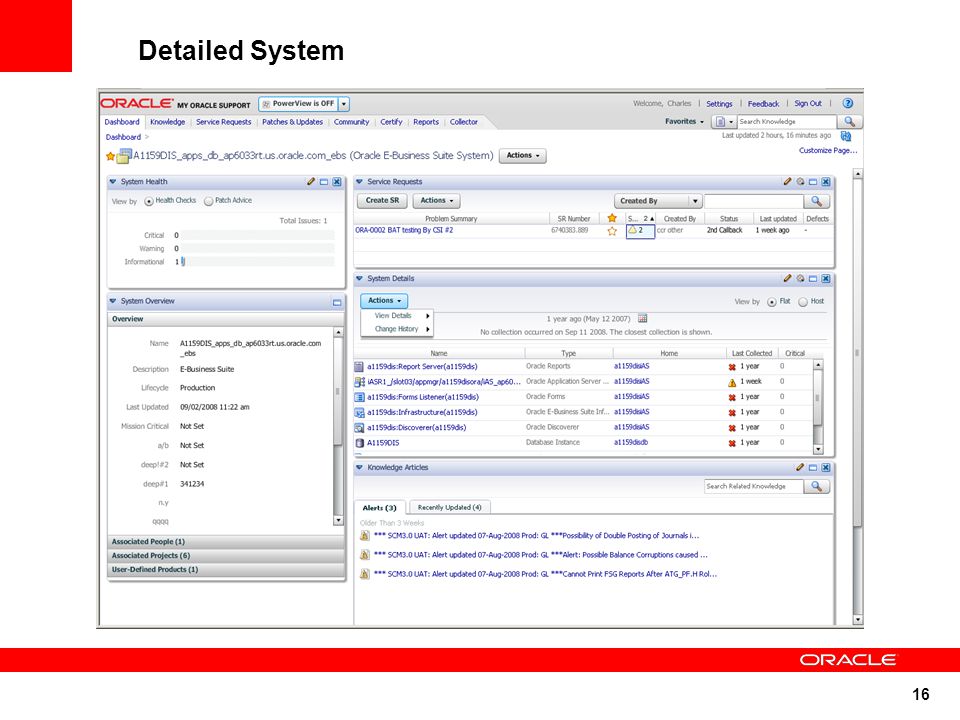
Task: Click alert icon for Cannot Print FSG Reports article
Action: [364, 574]
